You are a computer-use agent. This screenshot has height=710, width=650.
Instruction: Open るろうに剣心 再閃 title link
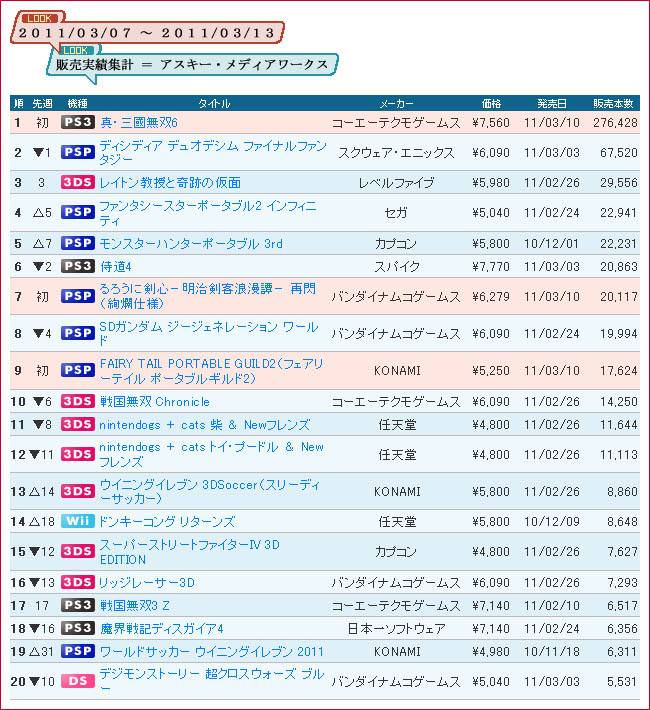[x=207, y=296]
